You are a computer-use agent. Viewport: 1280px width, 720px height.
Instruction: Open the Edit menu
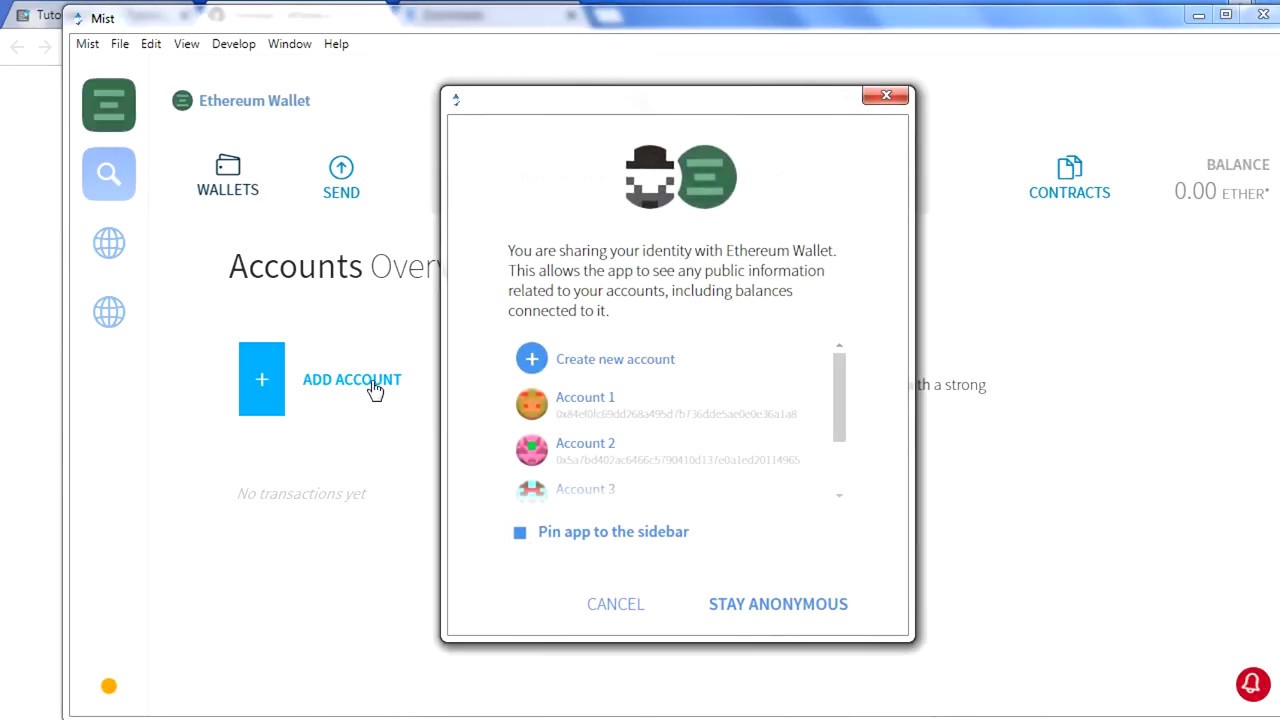click(151, 44)
